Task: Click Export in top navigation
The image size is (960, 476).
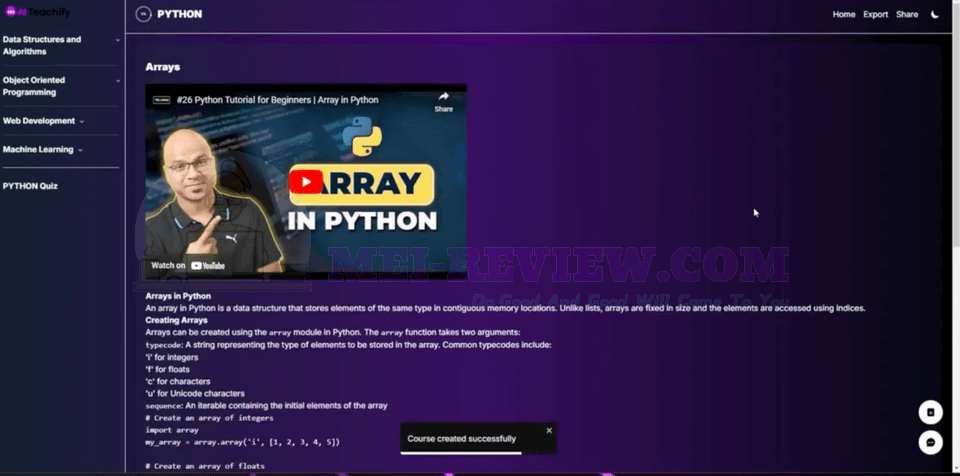Action: pyautogui.click(x=876, y=14)
